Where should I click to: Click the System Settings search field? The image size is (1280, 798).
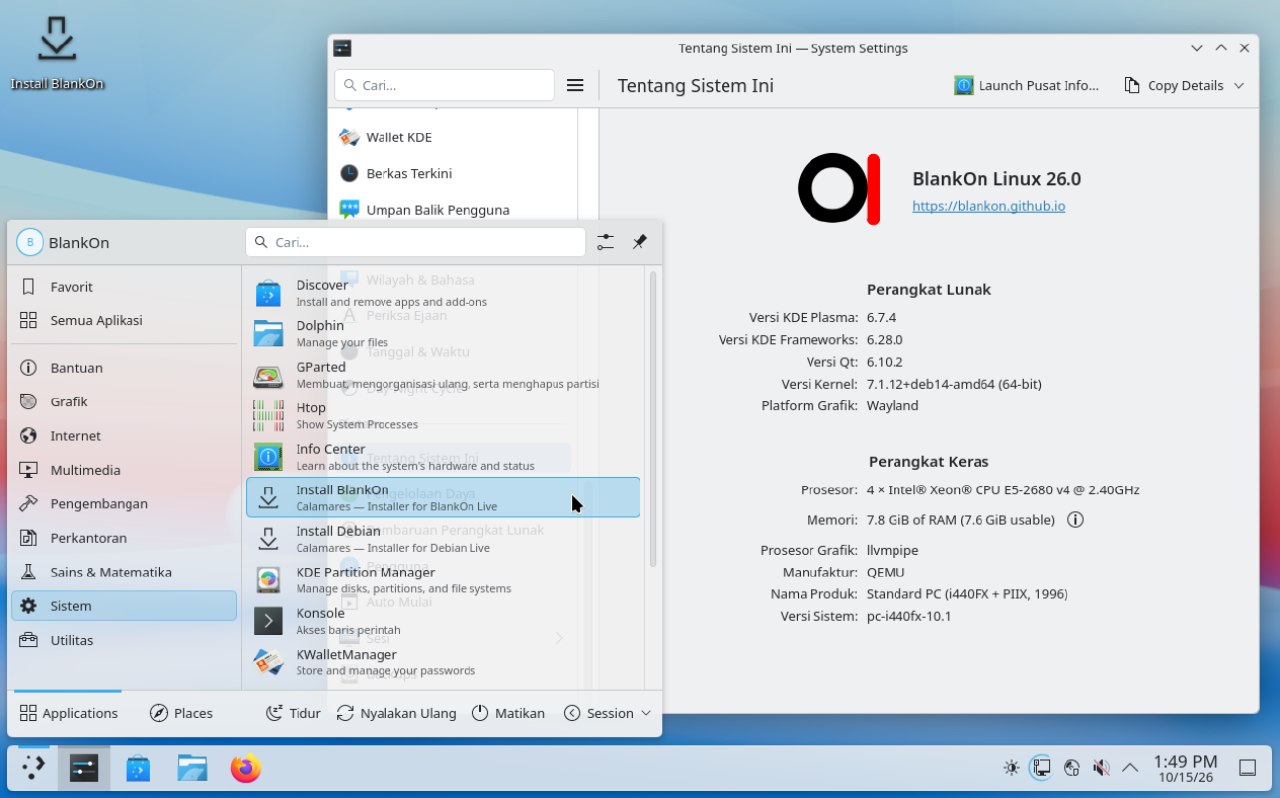[444, 86]
